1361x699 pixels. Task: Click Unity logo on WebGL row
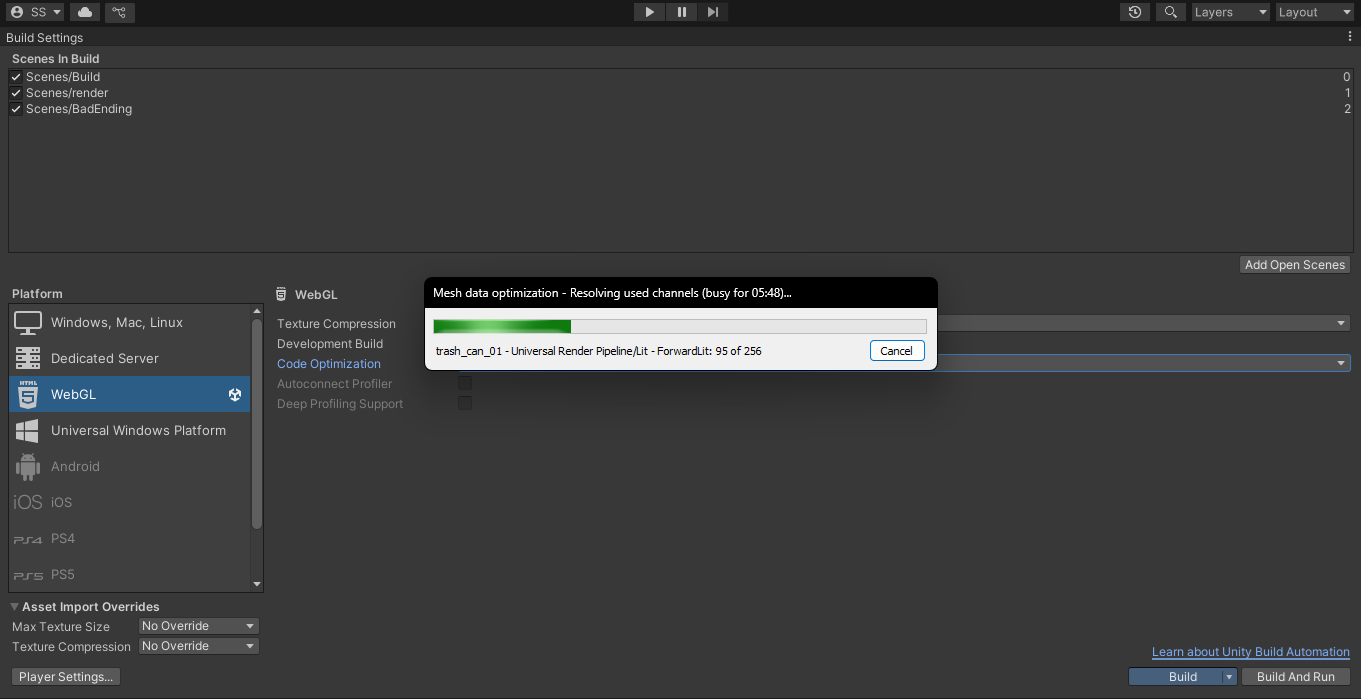point(235,395)
